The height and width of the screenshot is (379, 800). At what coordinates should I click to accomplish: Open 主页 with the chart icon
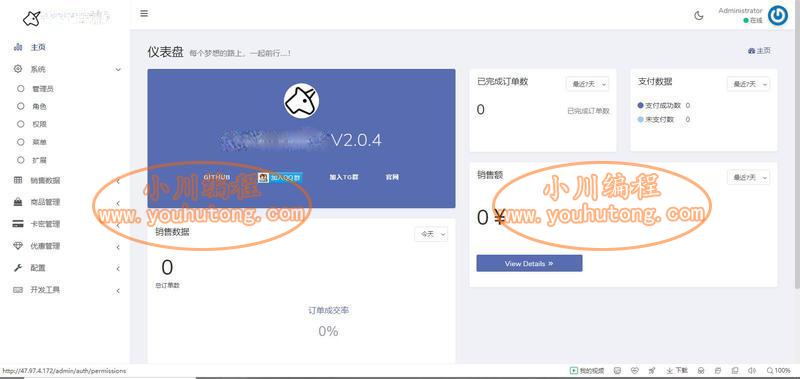[31, 47]
